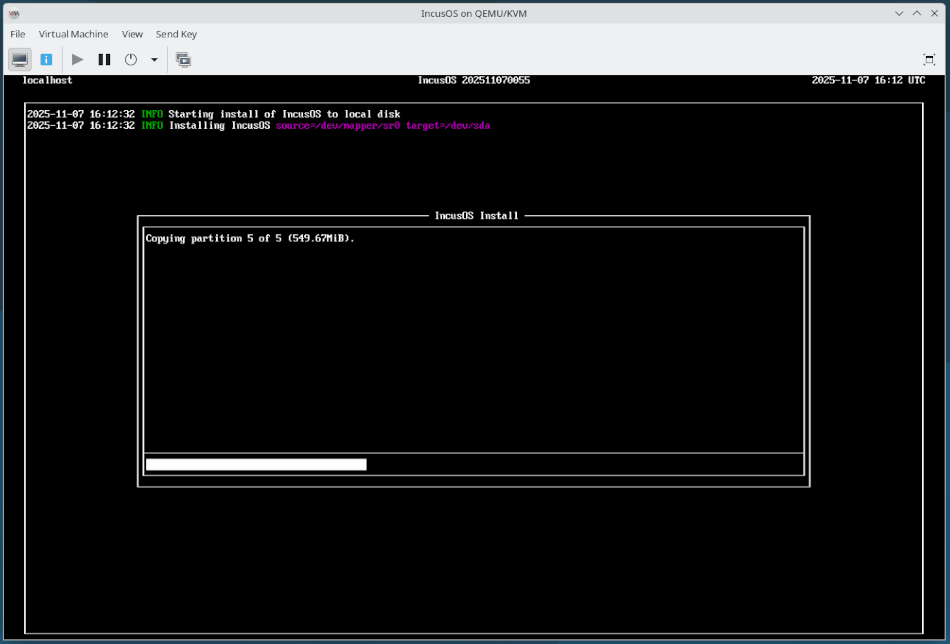Screen dimensions: 950x644
Task: Click inside the IncusOS Install dialog
Action: coord(474,350)
